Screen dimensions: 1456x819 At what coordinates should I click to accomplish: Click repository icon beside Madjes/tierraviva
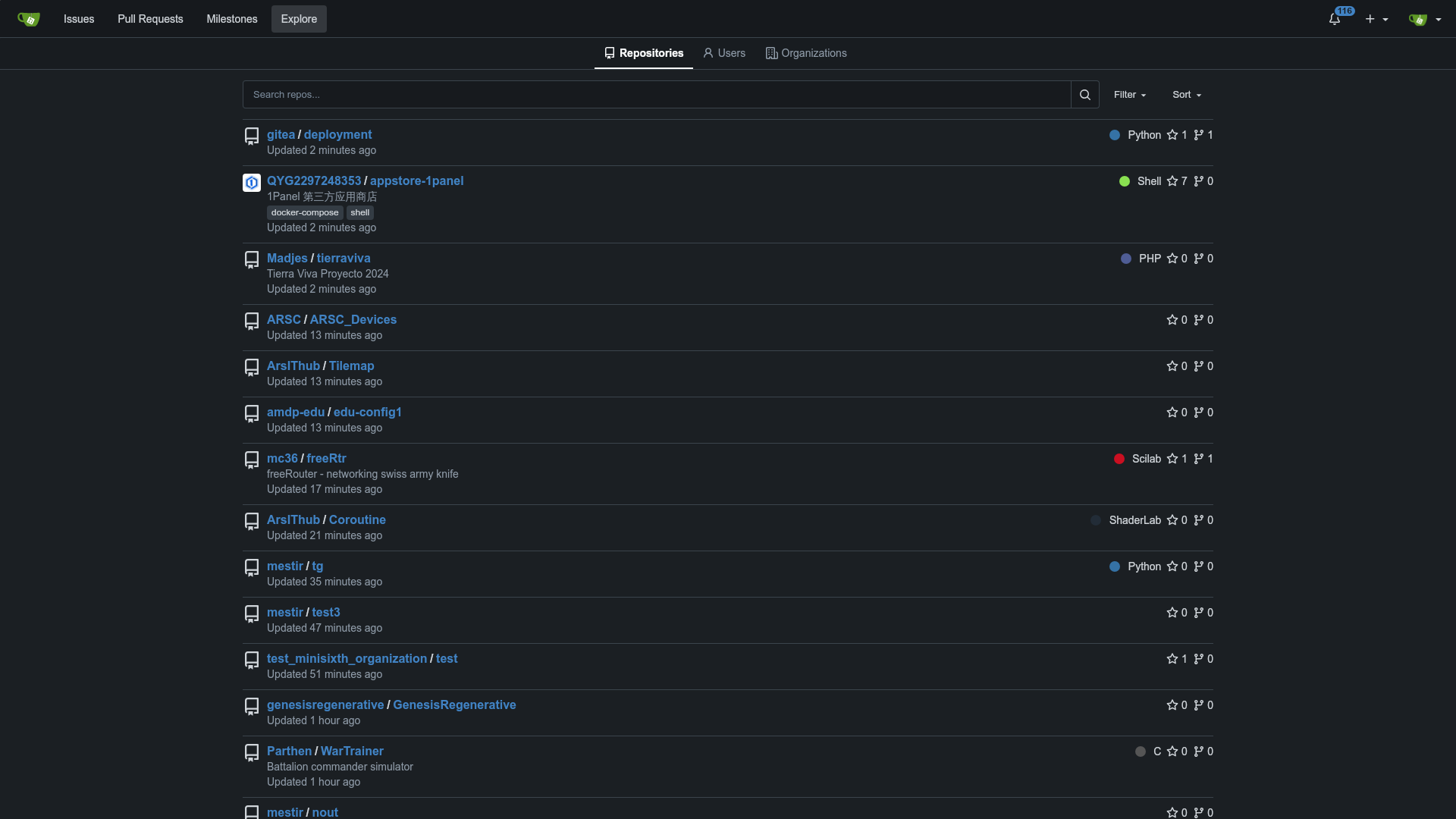(x=252, y=260)
